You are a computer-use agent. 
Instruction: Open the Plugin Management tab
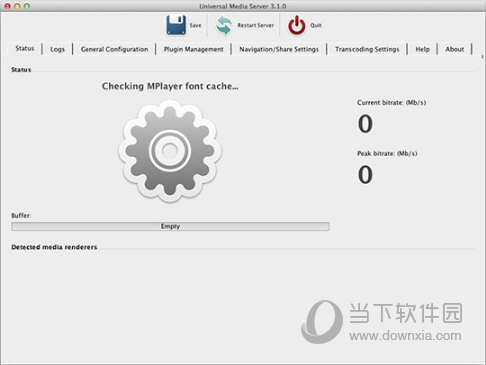click(x=193, y=49)
